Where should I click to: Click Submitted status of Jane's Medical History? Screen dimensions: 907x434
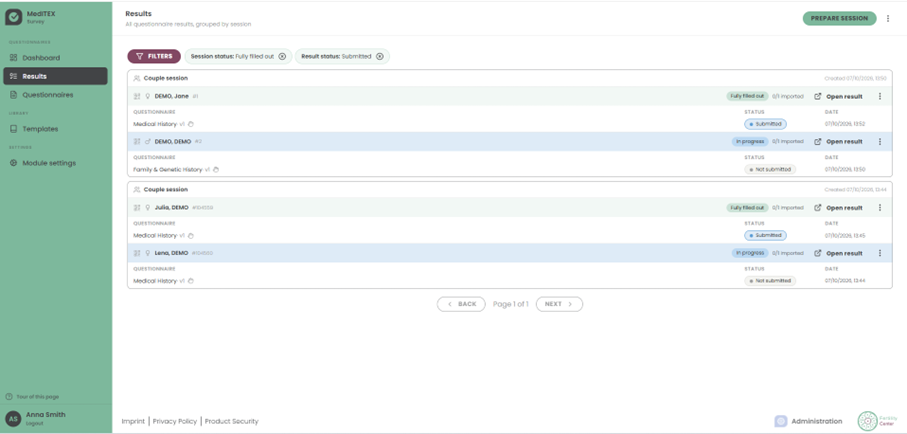765,124
